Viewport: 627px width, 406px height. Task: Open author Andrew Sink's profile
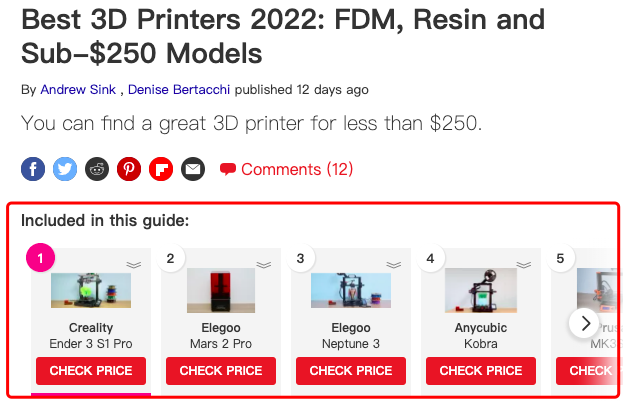click(78, 90)
